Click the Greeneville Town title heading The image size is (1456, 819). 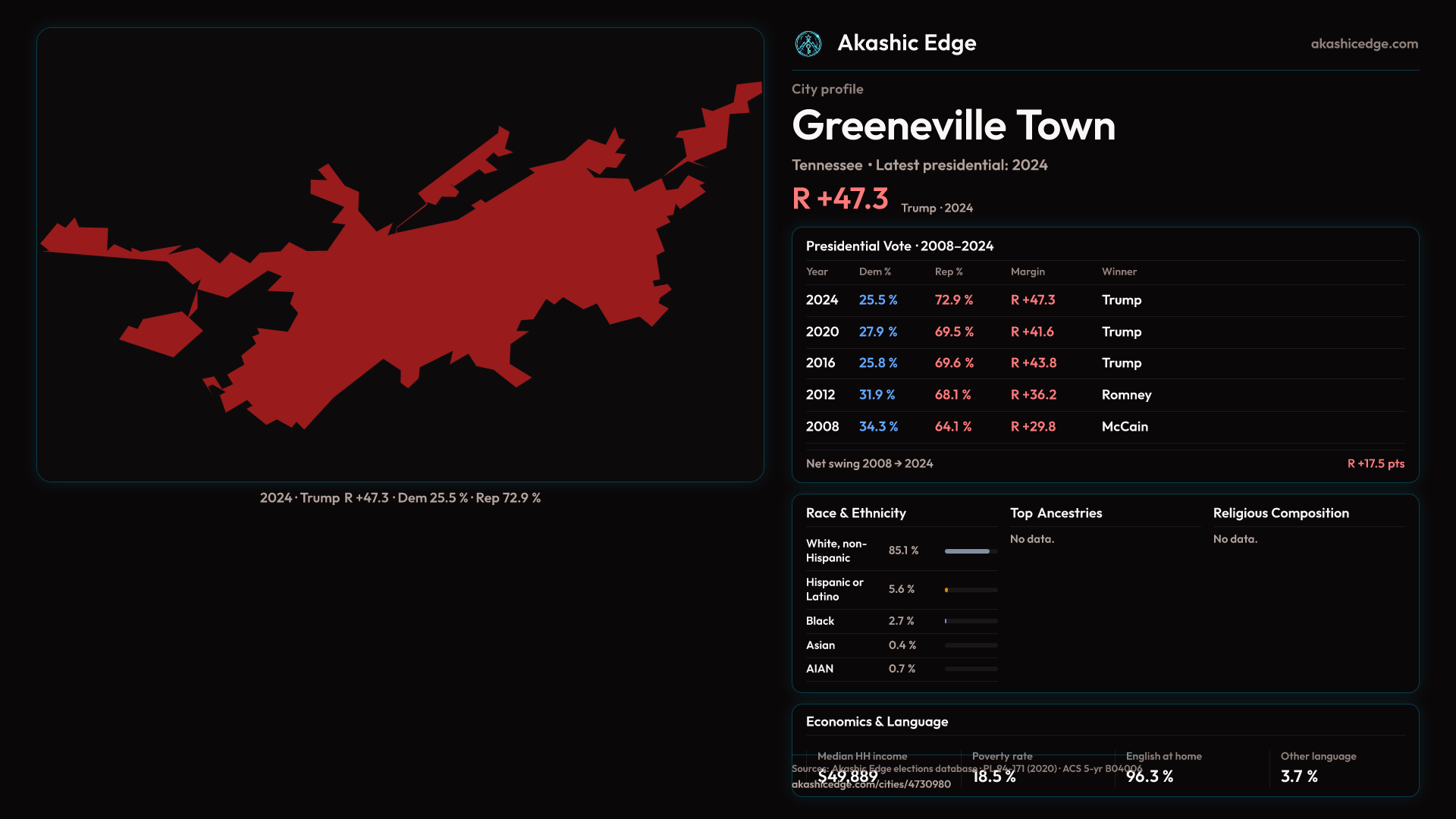coord(953,126)
